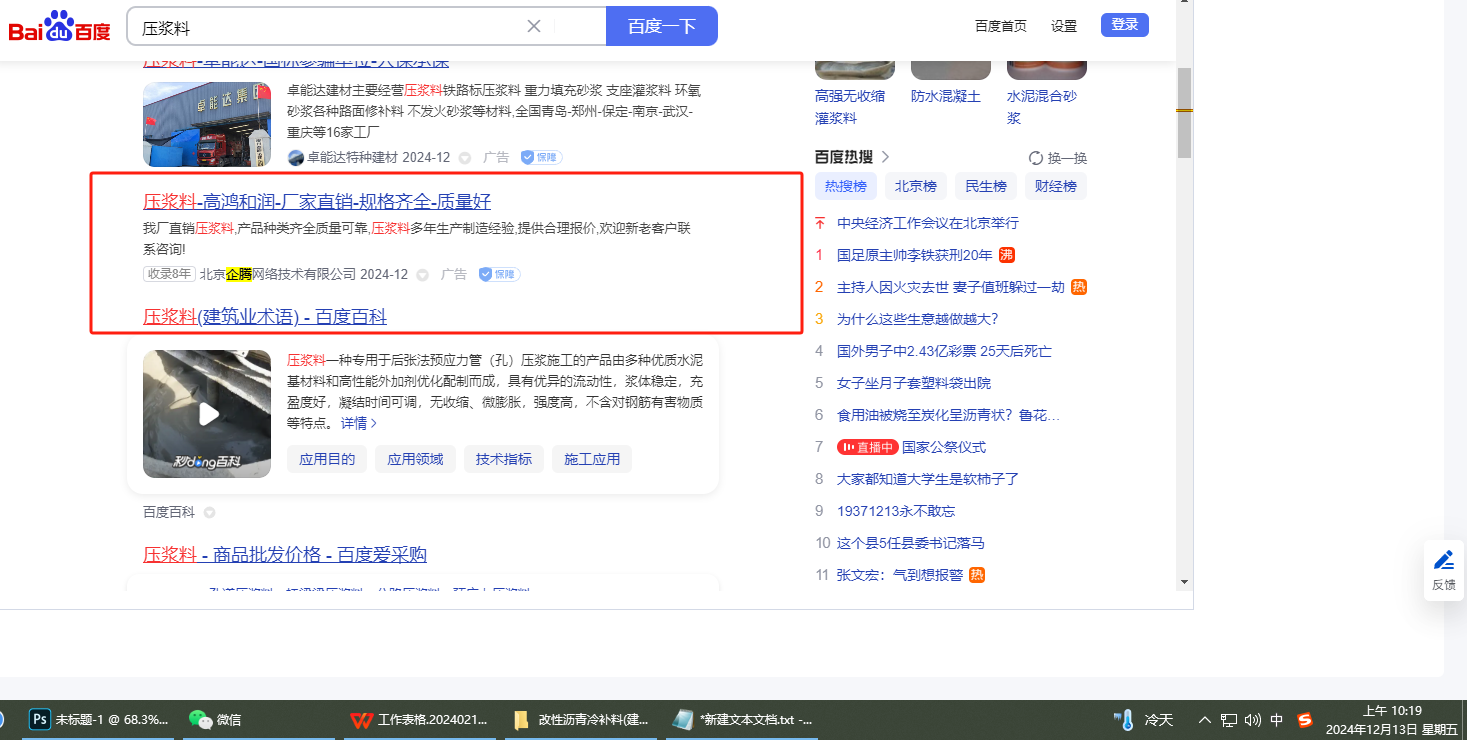The width and height of the screenshot is (1467, 740).
Task: Expand the 详情 link in the Baike card
Action: [x=359, y=423]
